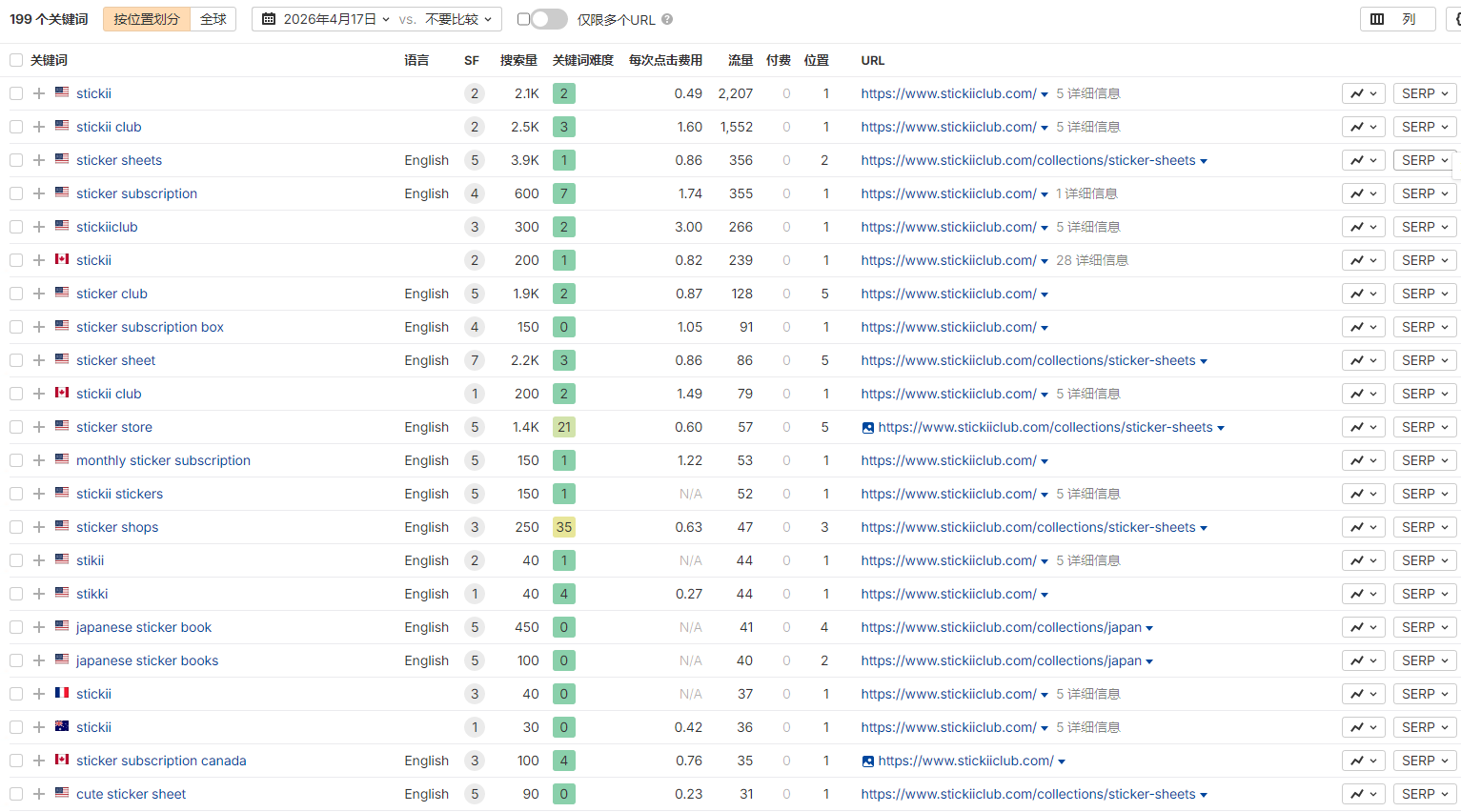Sort by 搜索量 column header
The image size is (1461, 812).
point(518,60)
